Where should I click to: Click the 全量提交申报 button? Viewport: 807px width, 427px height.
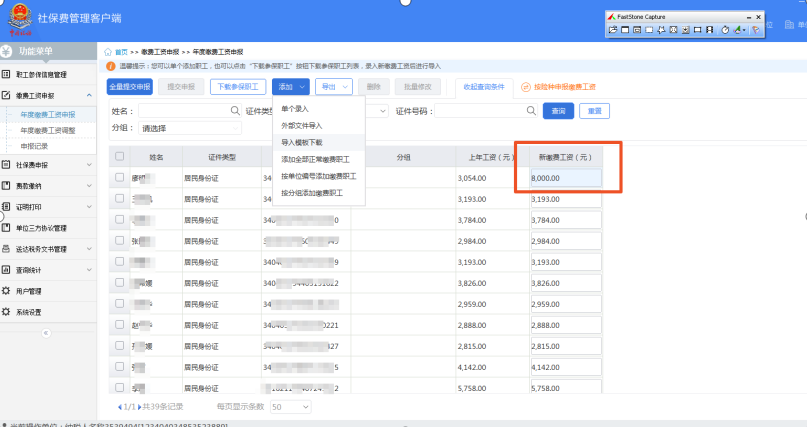(x=129, y=87)
